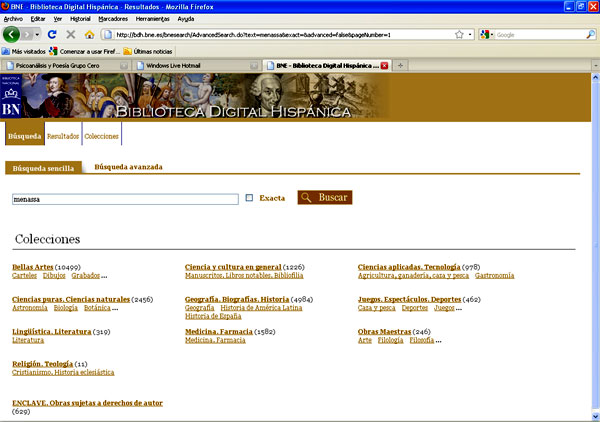
Task: Click the forward navigation arrow
Action: coord(27,35)
